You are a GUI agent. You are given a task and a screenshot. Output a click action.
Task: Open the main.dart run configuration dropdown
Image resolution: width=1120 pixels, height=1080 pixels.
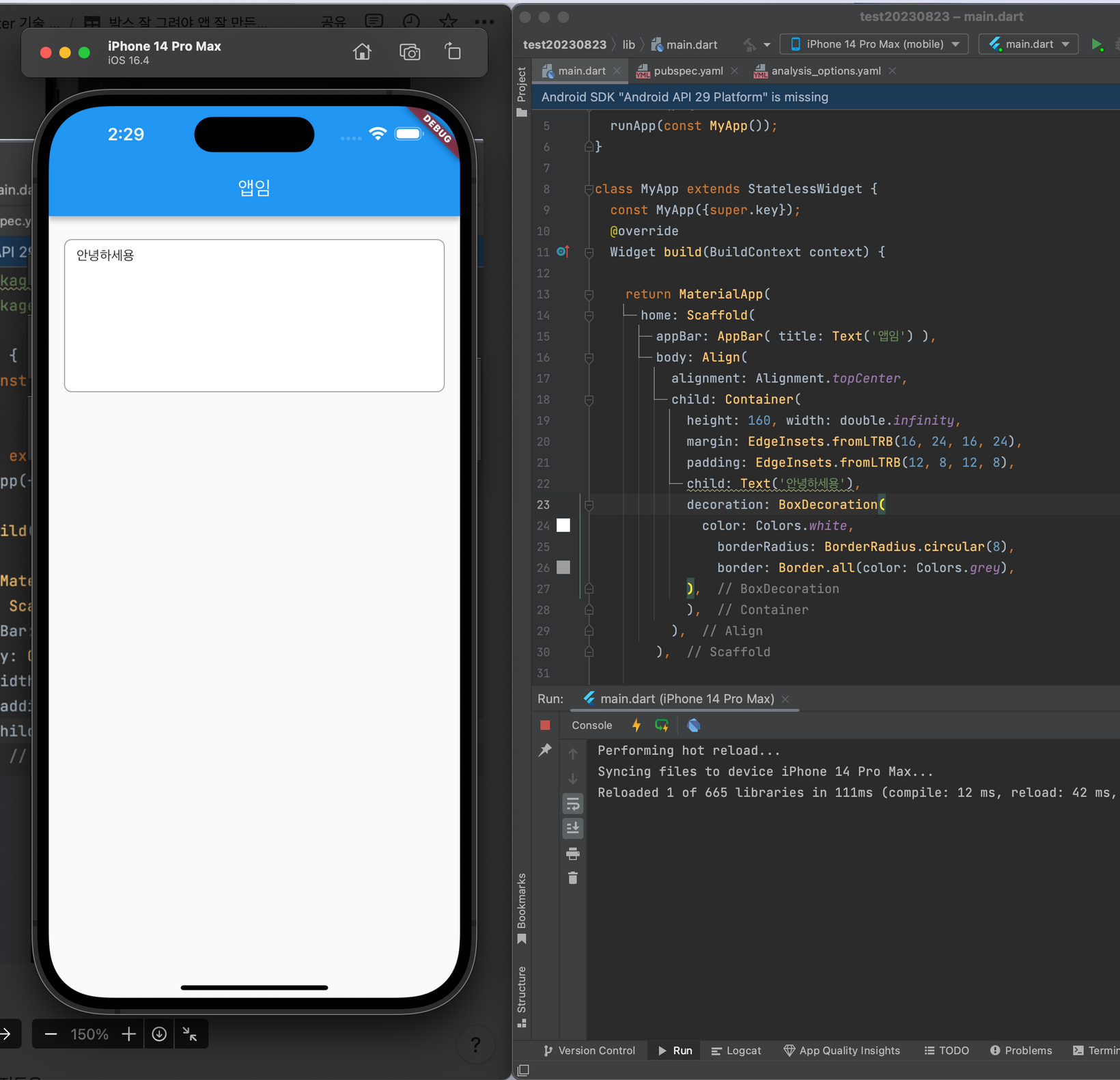(x=1028, y=44)
